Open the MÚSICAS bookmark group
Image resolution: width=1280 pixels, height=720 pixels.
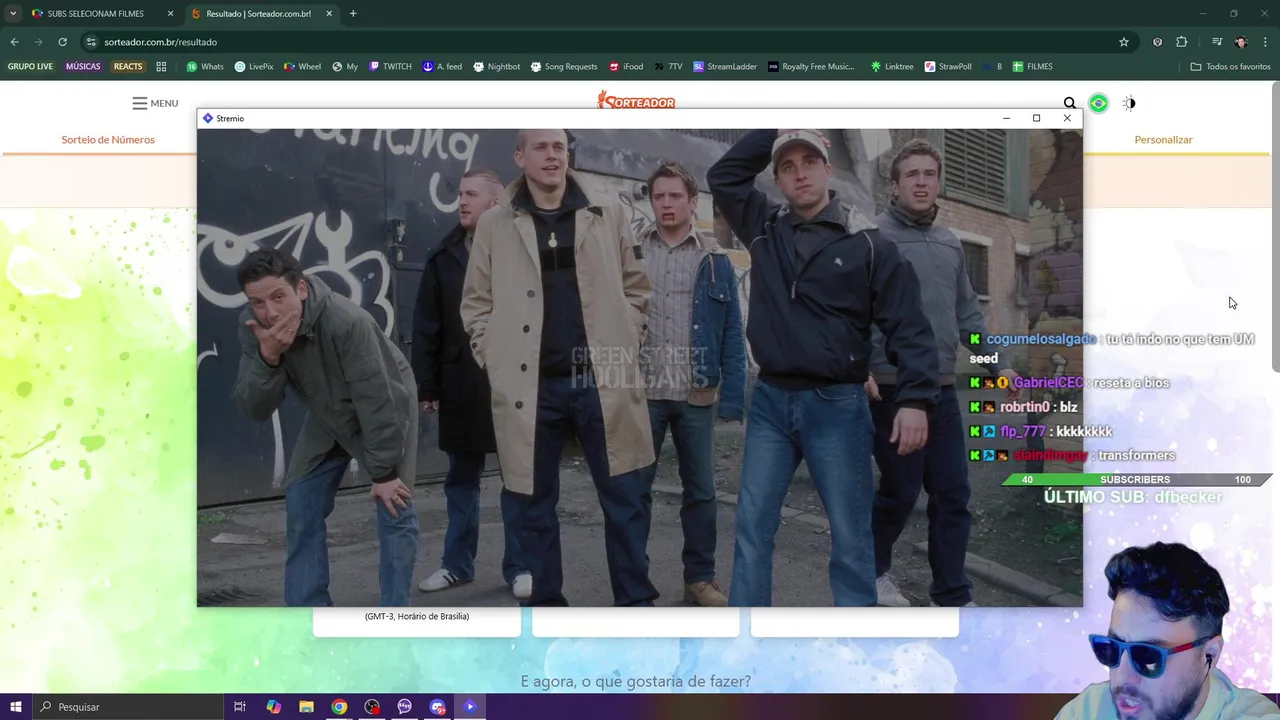tap(83, 67)
